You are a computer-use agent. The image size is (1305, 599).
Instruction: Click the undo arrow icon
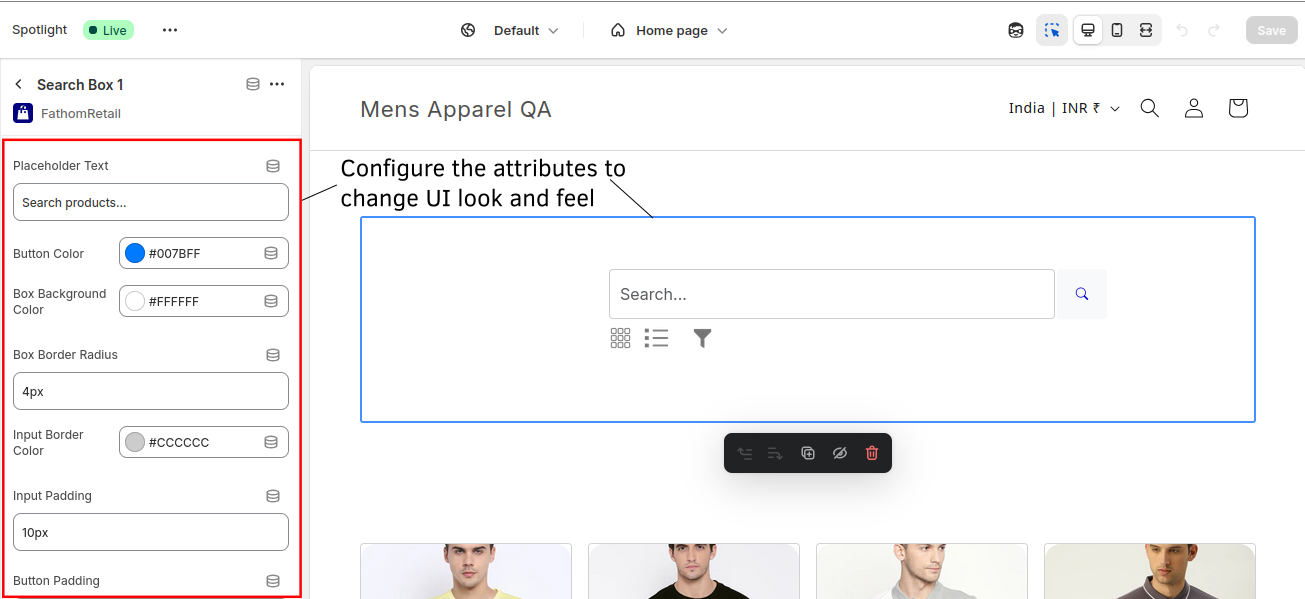point(1183,30)
